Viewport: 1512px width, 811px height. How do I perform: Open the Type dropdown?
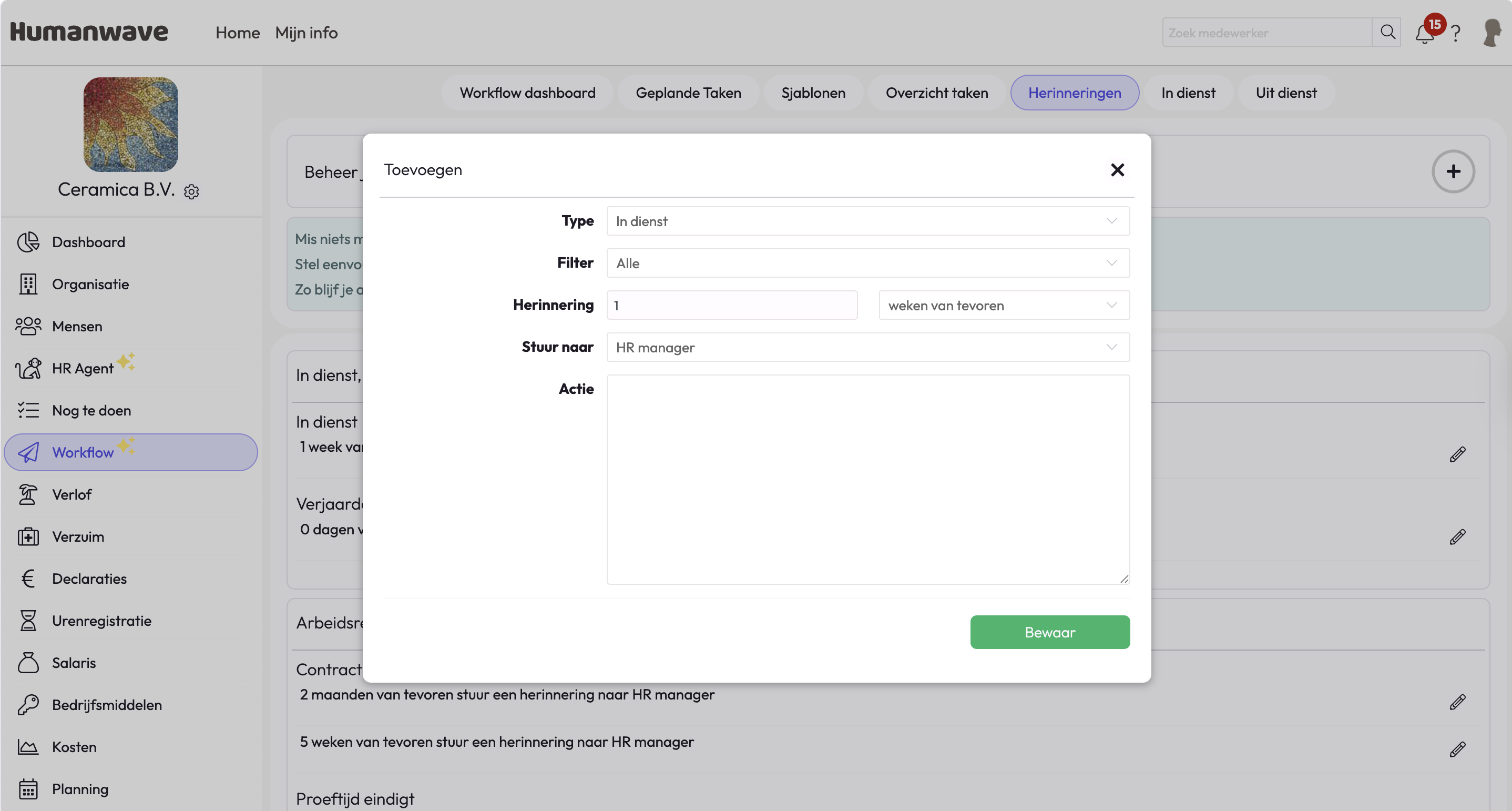click(x=867, y=221)
